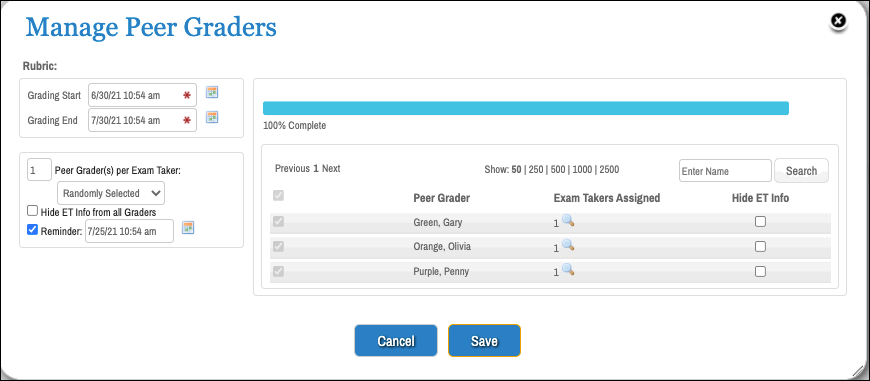The height and width of the screenshot is (381, 870).
Task: View exam takers assigned to Purple, Penny
Action: point(568,270)
